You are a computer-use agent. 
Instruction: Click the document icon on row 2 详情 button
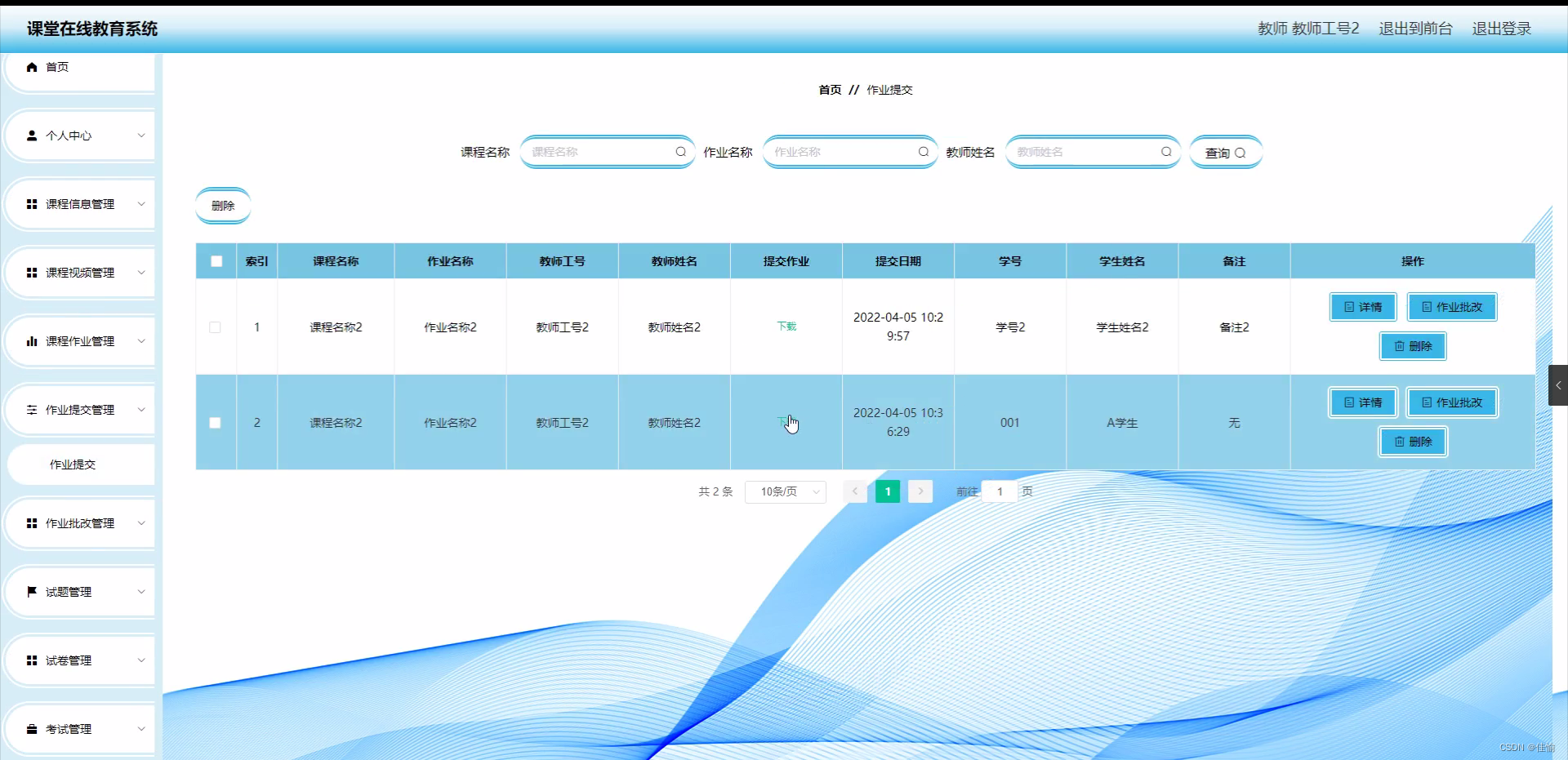click(1349, 402)
